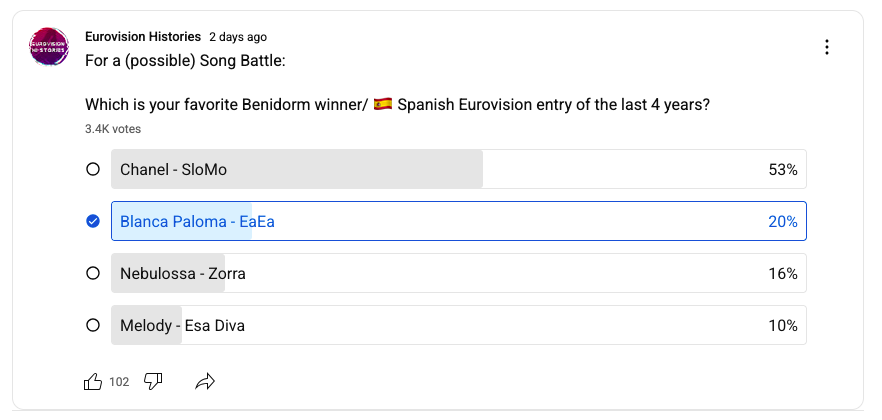882x420 pixels.
Task: Click the Nebulossa - Zorra poll option bar
Action: point(400,274)
